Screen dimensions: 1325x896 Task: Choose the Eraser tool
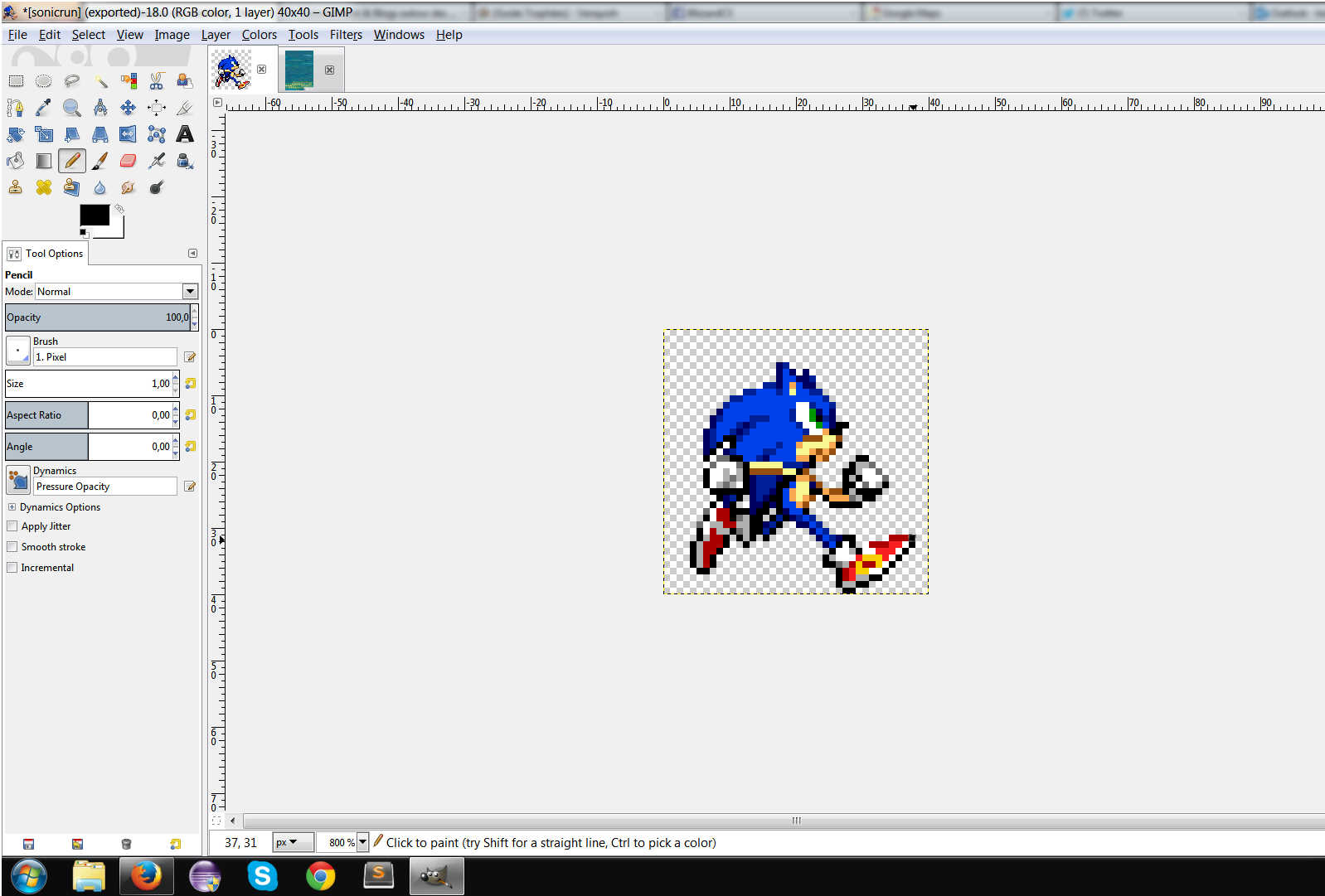(x=128, y=161)
